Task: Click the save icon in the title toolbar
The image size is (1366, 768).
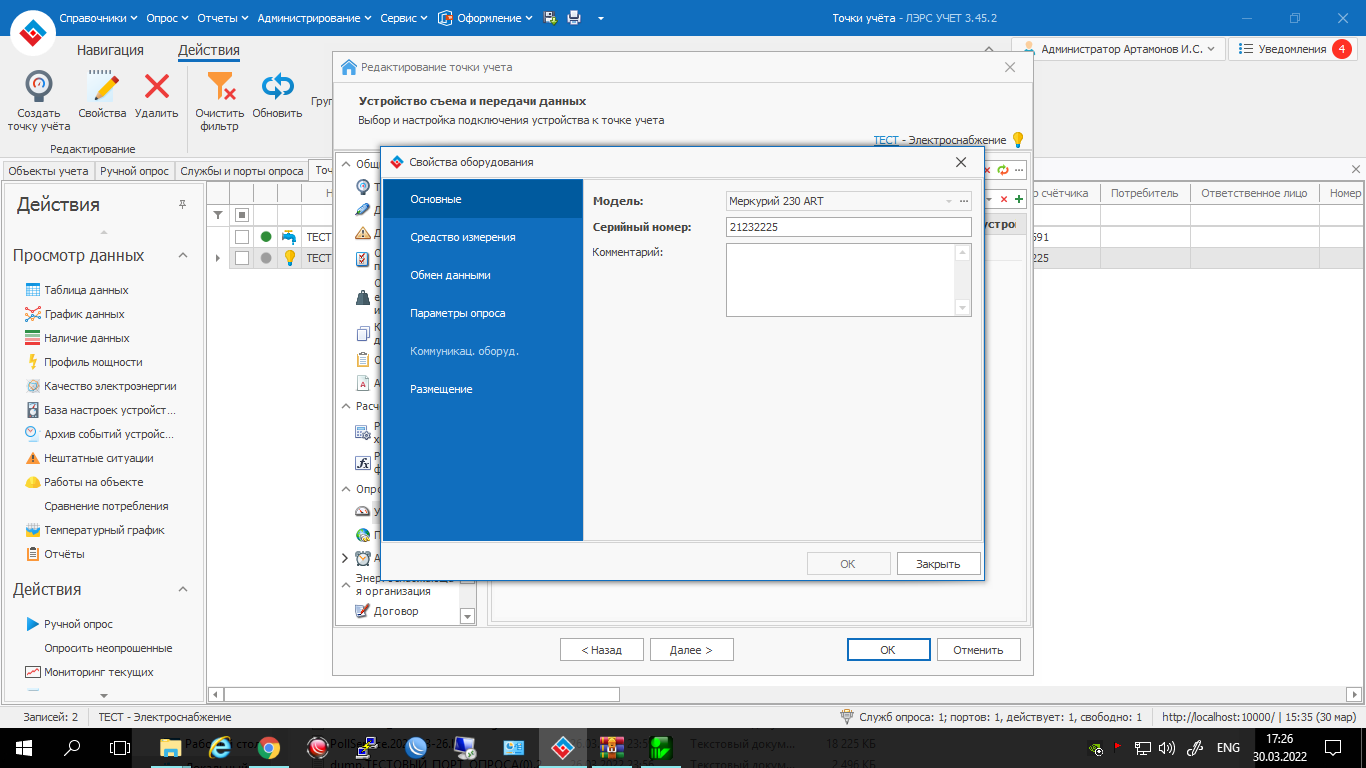Action: click(x=550, y=18)
